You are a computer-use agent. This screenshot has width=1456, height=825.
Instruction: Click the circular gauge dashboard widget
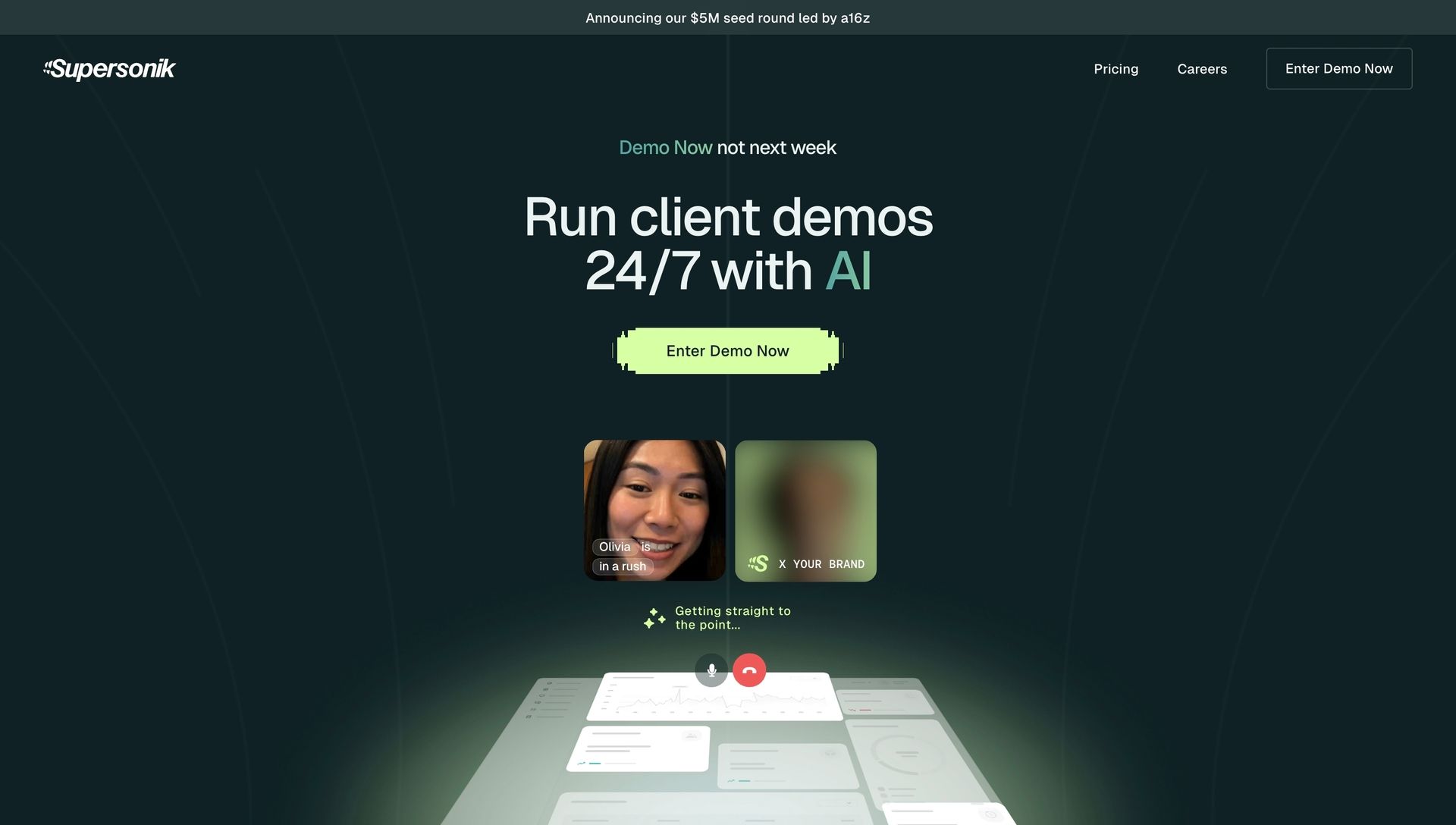tap(907, 753)
